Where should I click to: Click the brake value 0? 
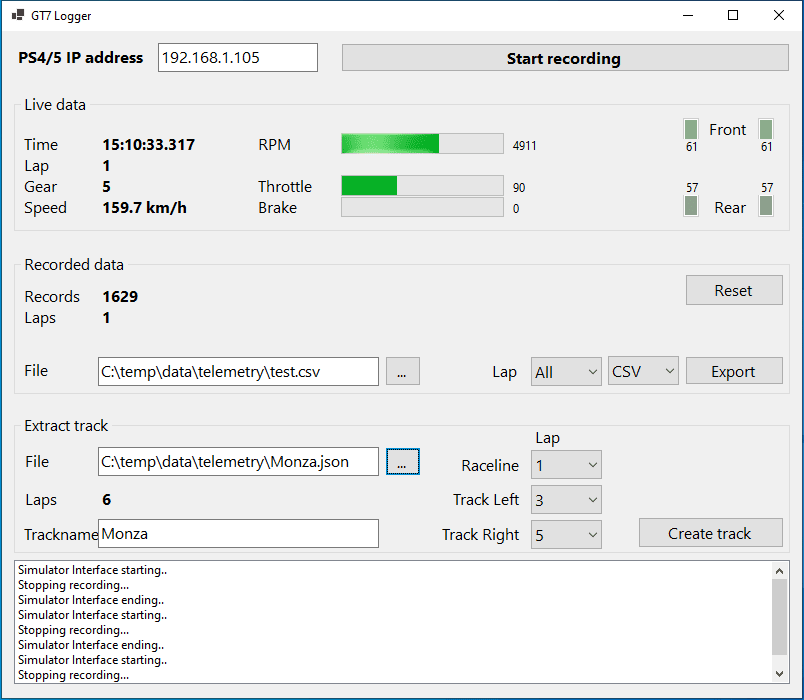[x=516, y=209]
